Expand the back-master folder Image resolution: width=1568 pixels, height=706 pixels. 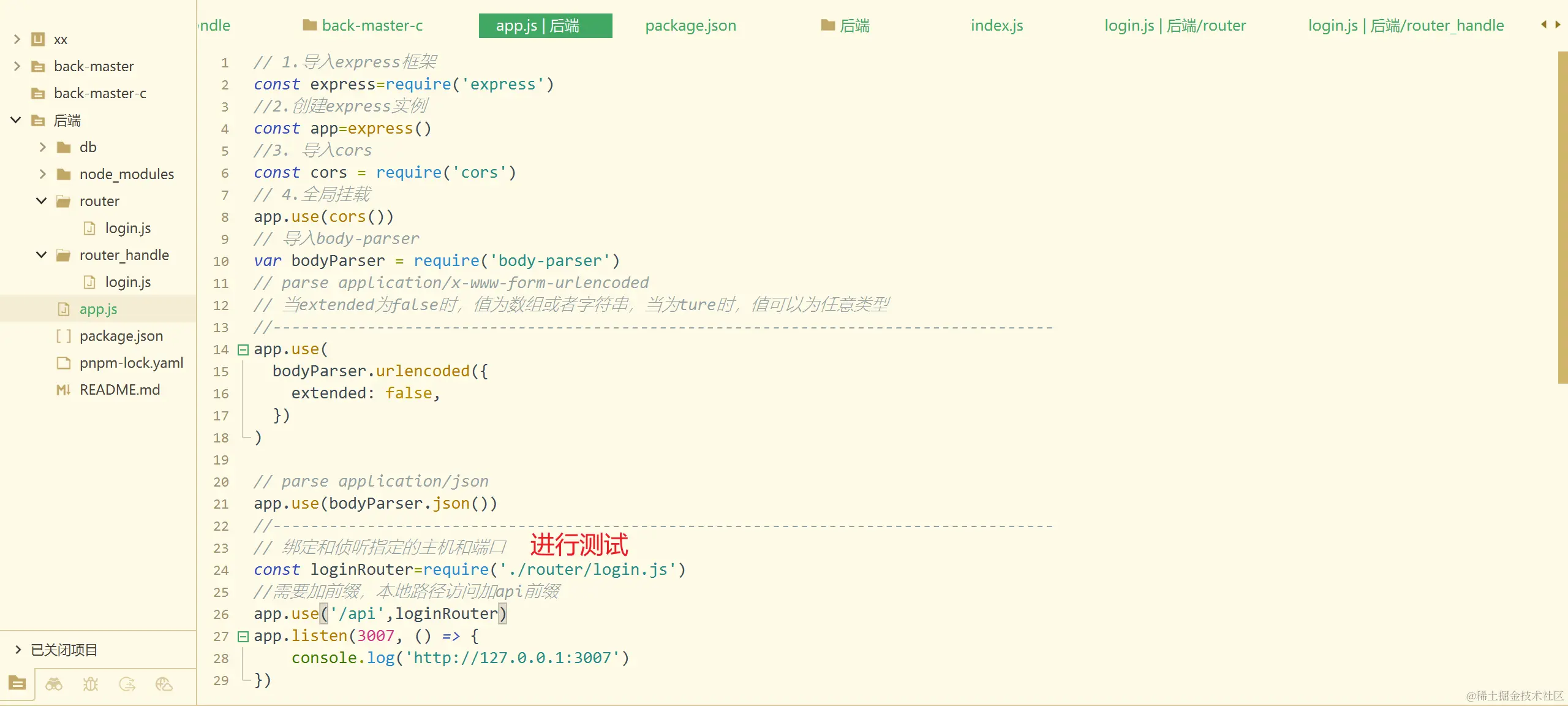[15, 66]
